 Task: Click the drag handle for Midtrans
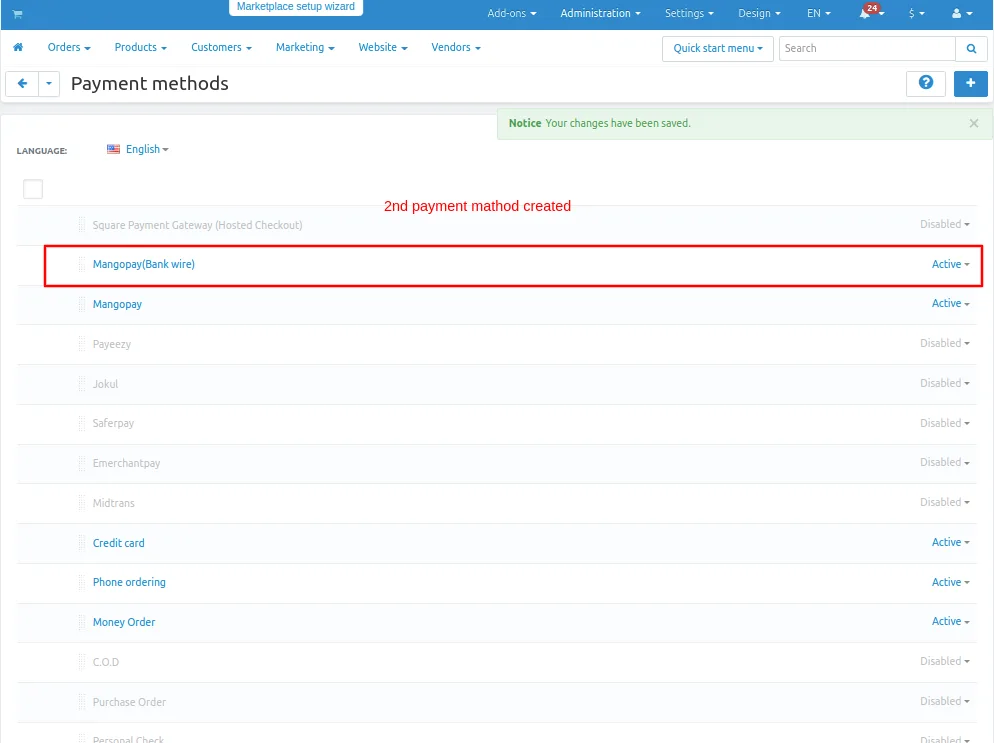click(x=82, y=503)
